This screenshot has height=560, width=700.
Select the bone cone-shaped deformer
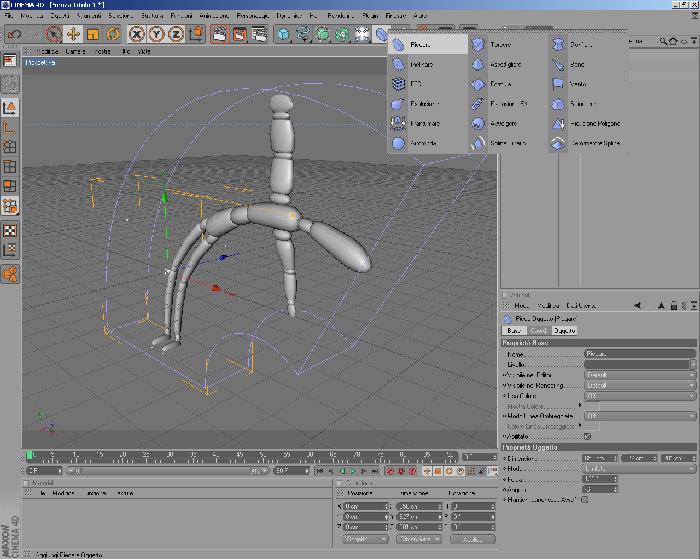pyautogui.click(x=588, y=64)
